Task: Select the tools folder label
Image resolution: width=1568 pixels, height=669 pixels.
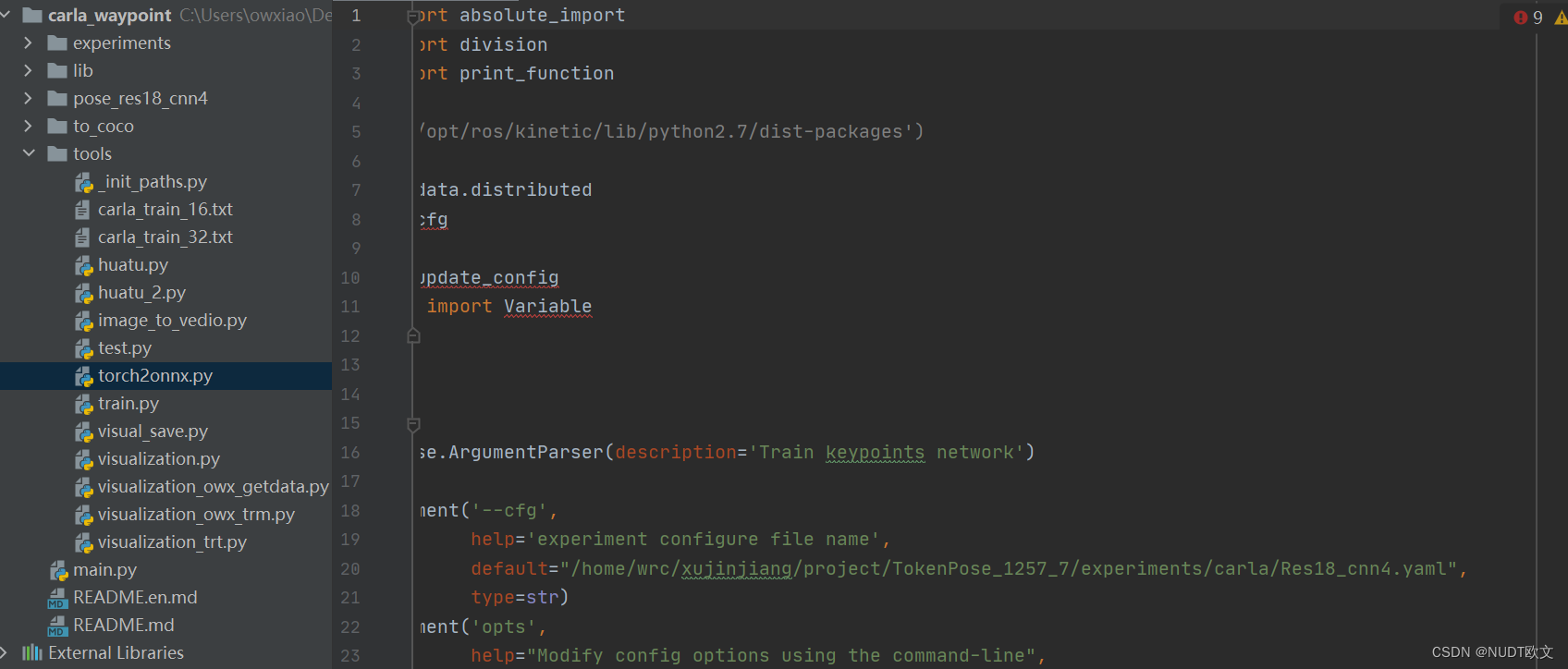Action: (x=92, y=153)
